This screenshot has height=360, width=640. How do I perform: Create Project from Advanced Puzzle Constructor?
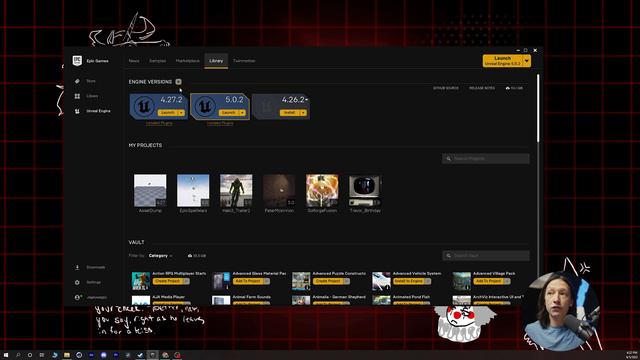(328, 281)
